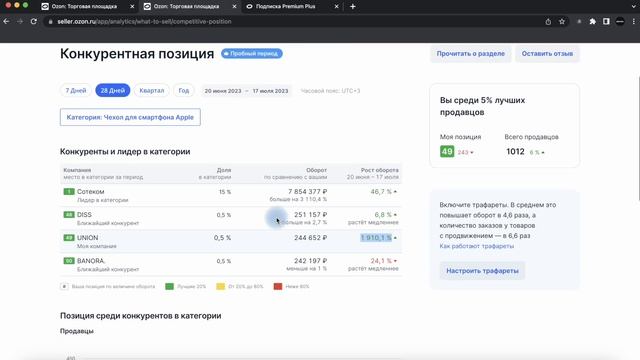The width and height of the screenshot is (640, 360).
Task: Click the green 49 position badge
Action: [x=447, y=151]
